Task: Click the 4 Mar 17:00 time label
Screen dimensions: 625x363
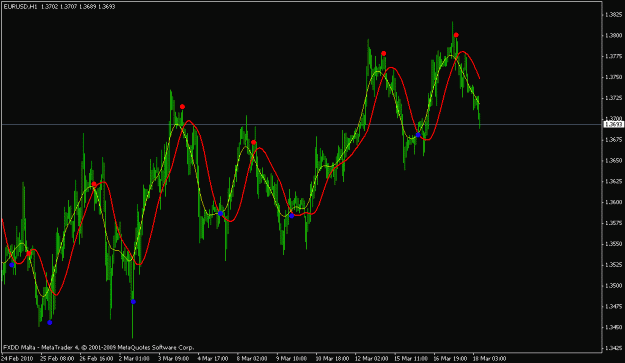Action: tap(213, 359)
